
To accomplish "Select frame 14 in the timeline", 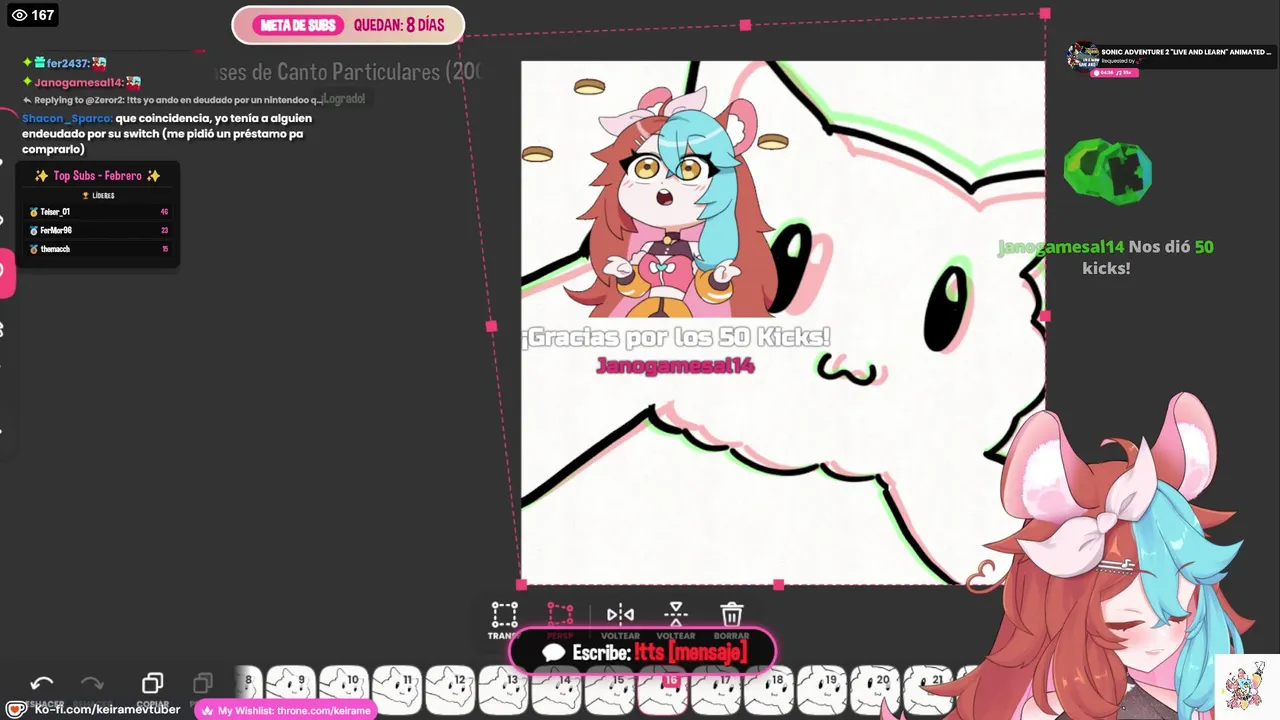I will pos(556,690).
